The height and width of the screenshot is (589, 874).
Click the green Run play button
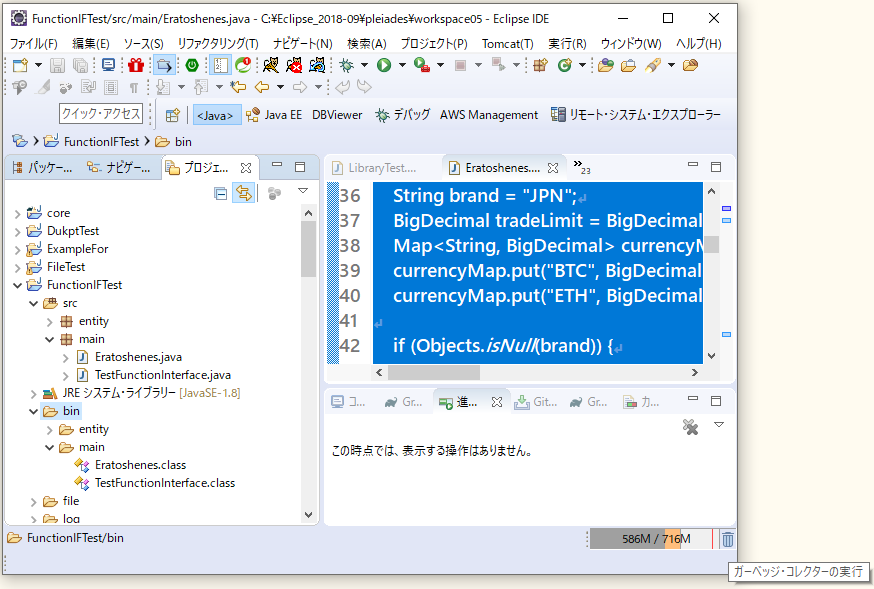click(383, 66)
